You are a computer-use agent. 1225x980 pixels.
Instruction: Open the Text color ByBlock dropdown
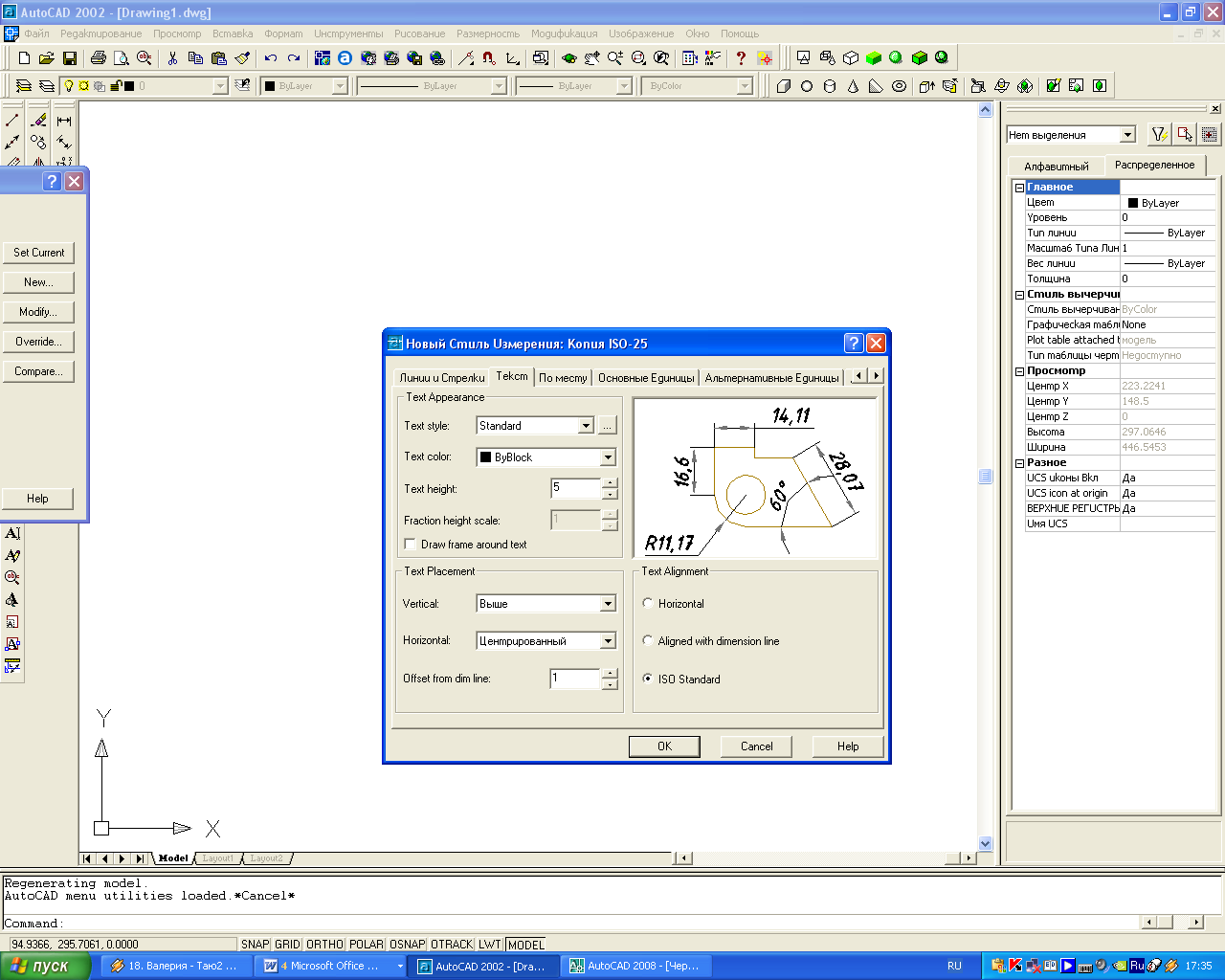click(x=608, y=457)
